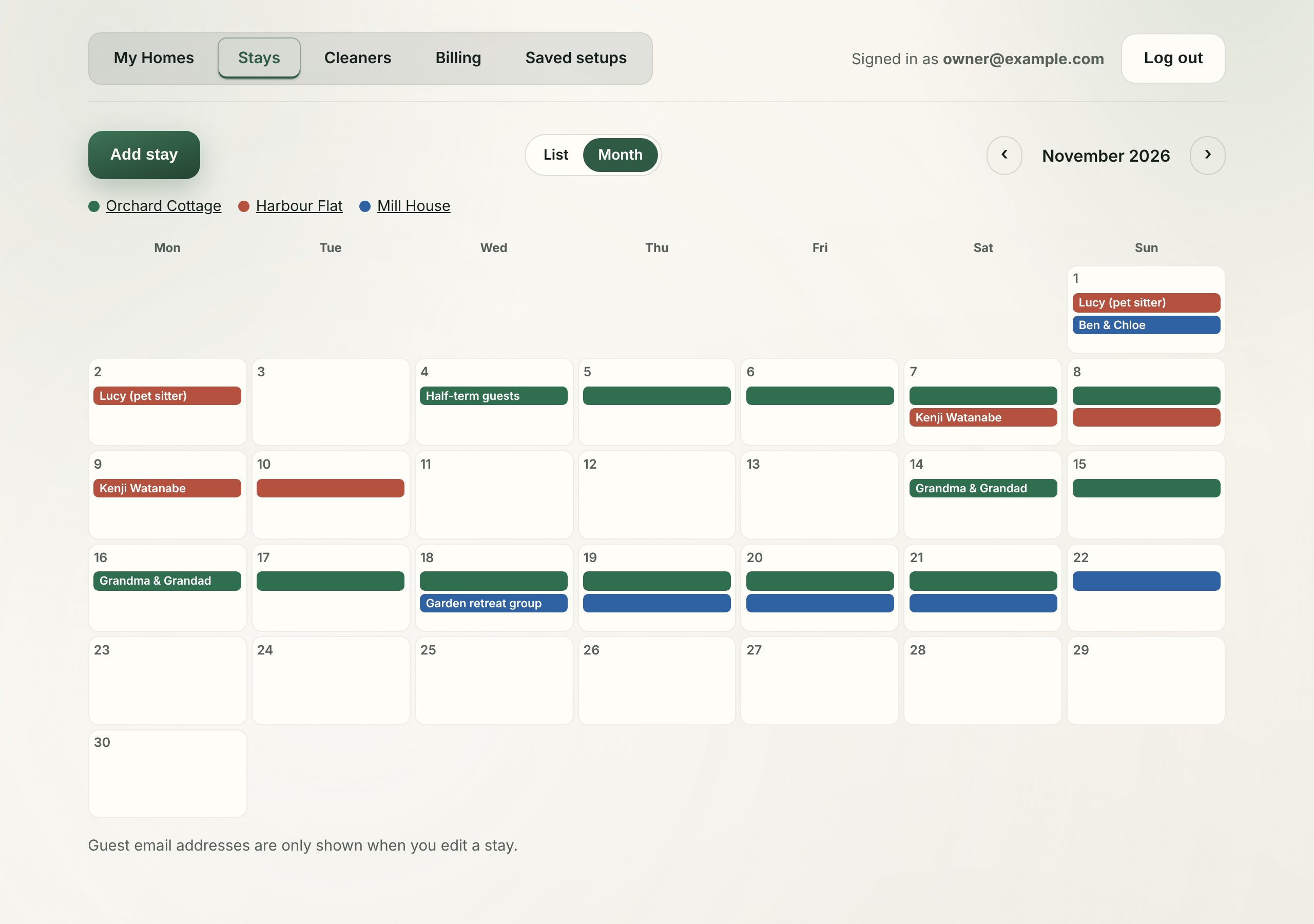
Task: Open the Saved setups tab
Action: 576,58
